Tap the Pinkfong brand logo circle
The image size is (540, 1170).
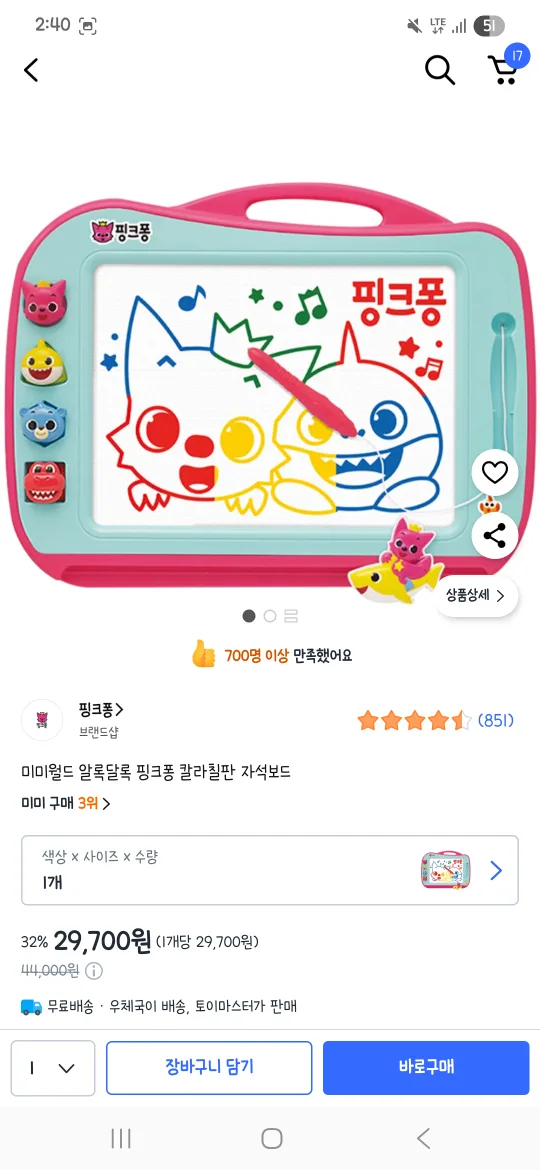point(43,720)
